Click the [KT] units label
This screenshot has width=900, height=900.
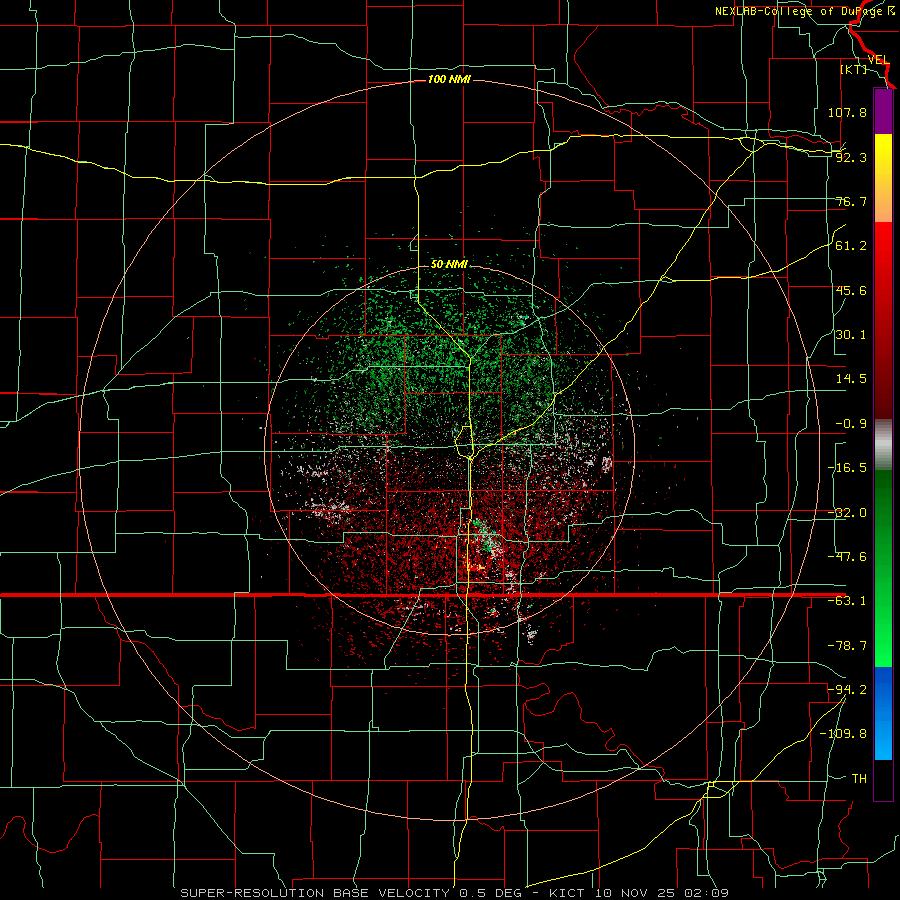[854, 69]
